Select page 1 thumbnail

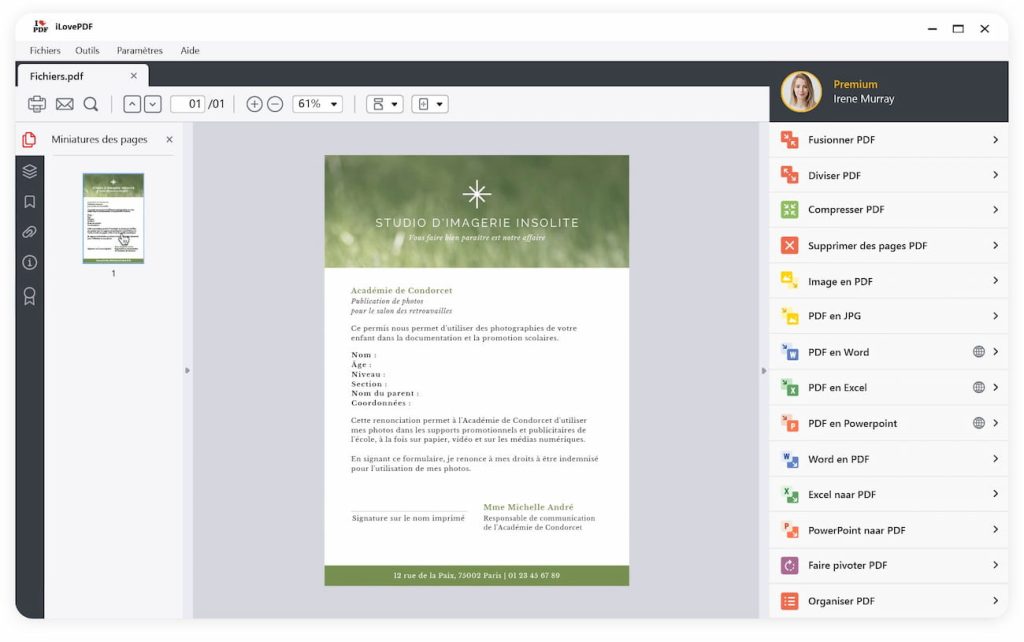(113, 218)
